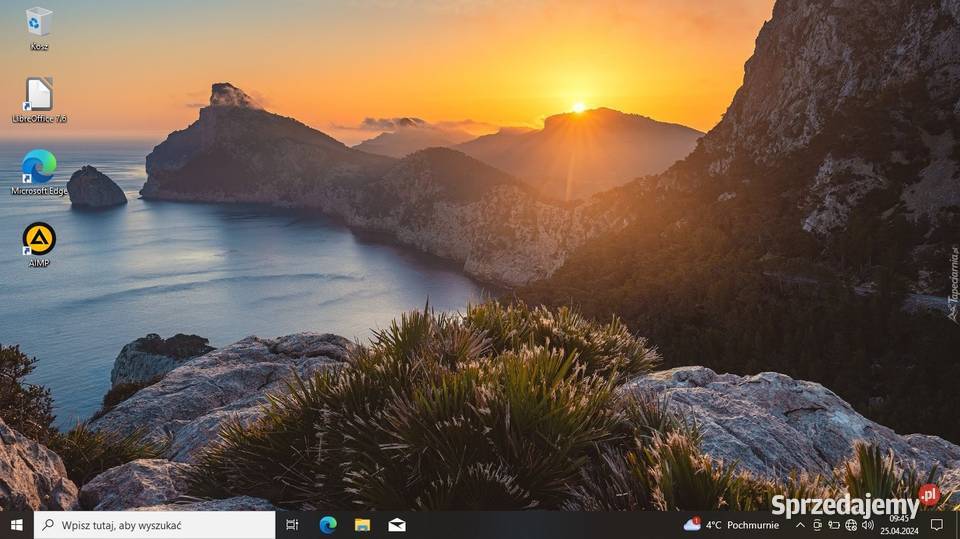Click the taskbar search box

point(154,525)
